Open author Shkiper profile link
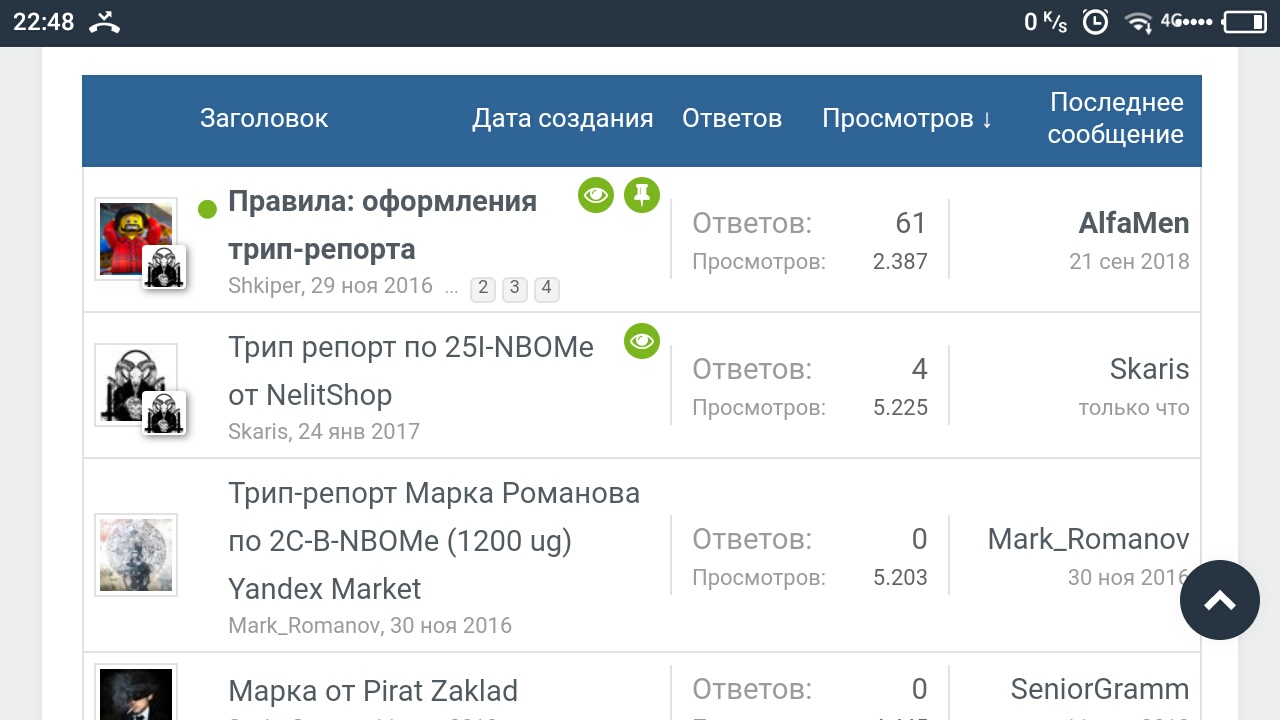This screenshot has height=720, width=1280. pos(264,286)
